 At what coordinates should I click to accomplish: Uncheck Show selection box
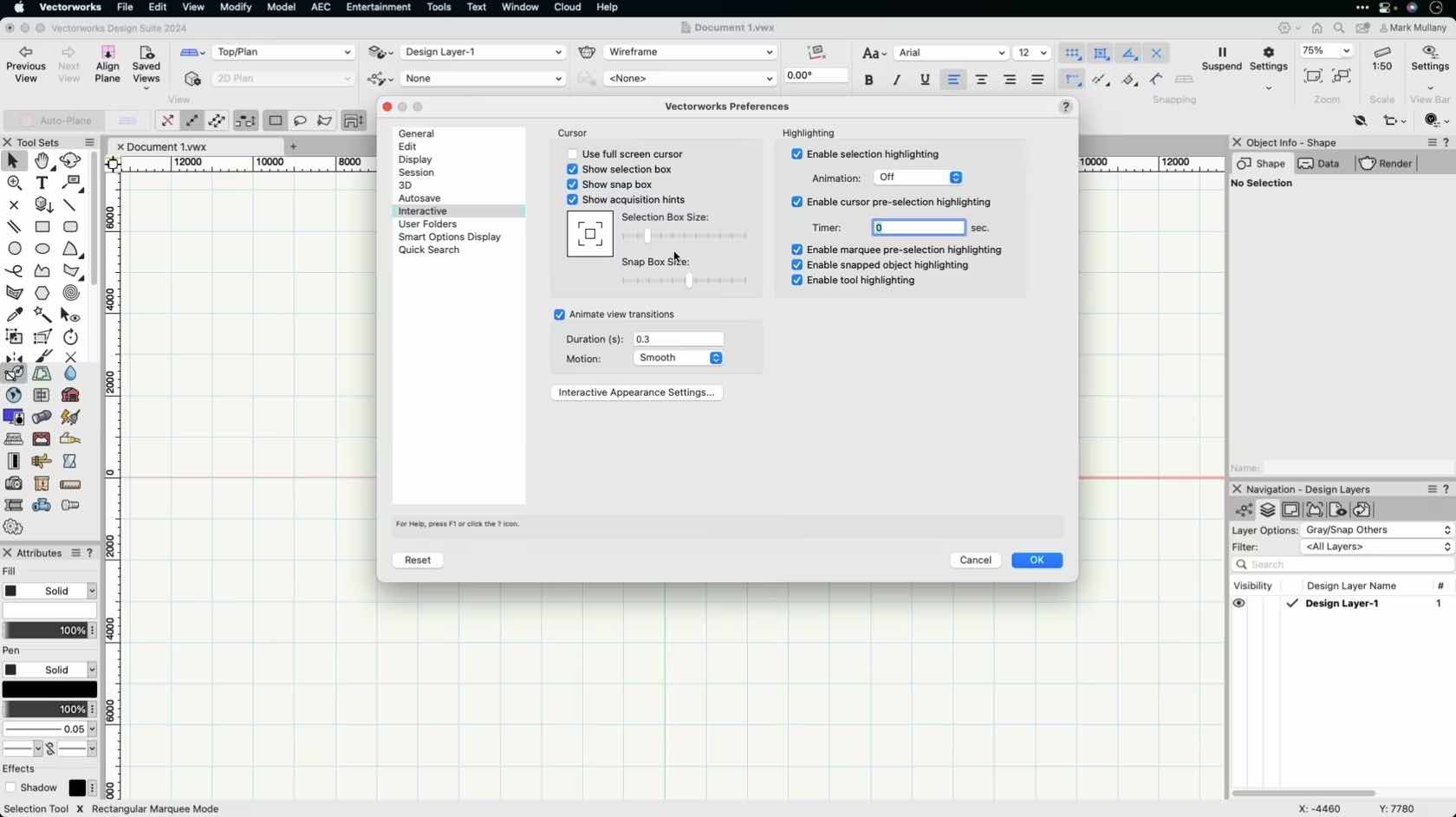[x=572, y=170]
